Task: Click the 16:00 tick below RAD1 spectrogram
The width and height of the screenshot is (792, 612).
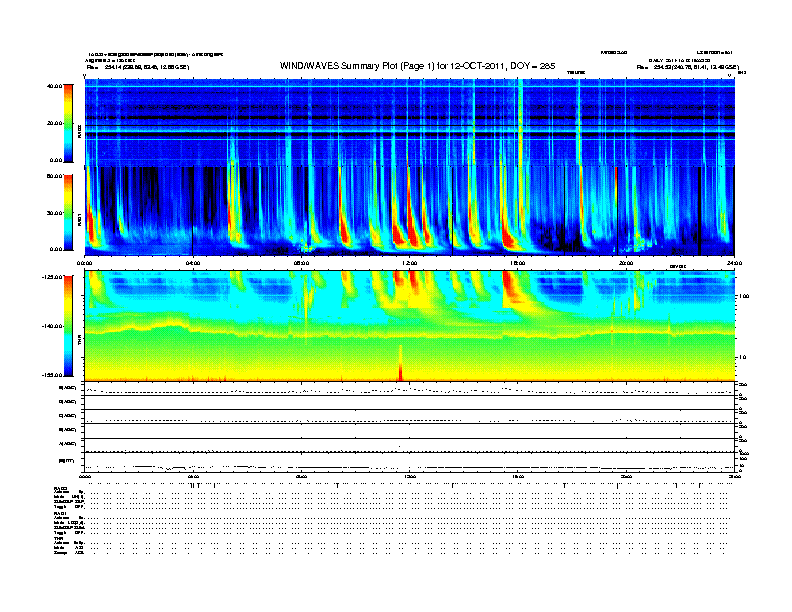Action: (x=518, y=263)
